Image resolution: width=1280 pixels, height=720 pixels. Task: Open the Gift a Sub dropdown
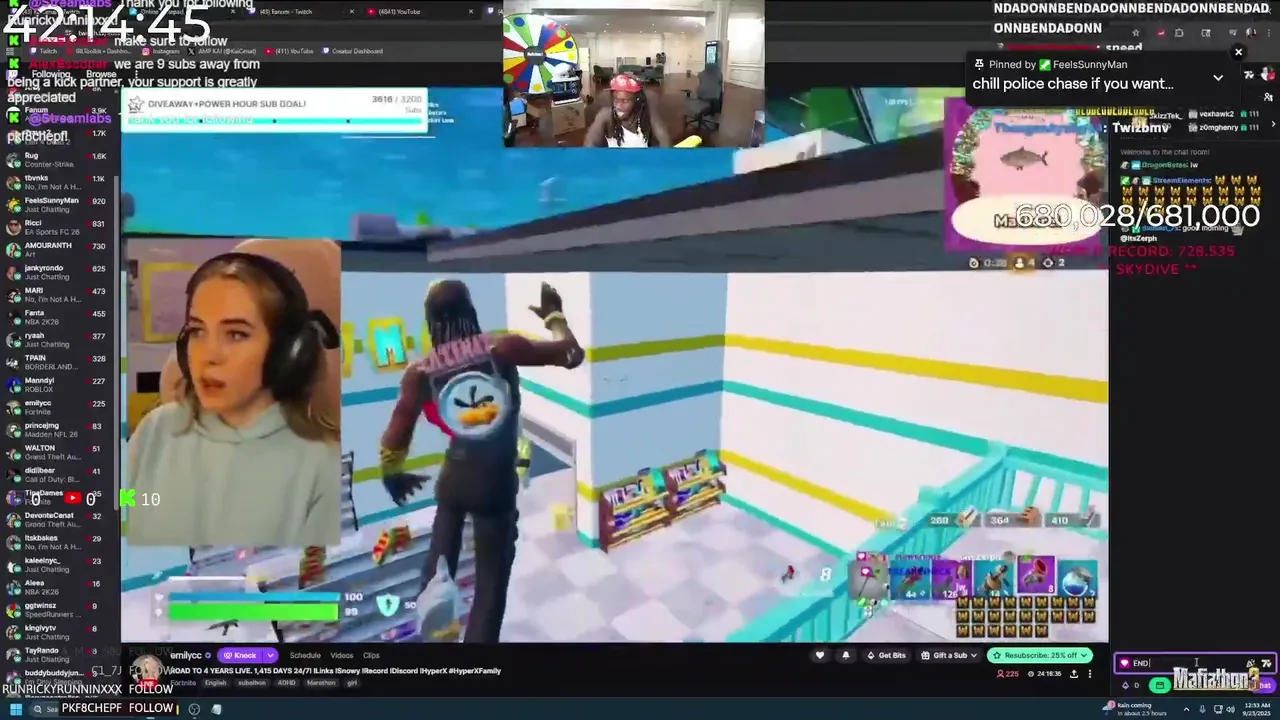(949, 656)
